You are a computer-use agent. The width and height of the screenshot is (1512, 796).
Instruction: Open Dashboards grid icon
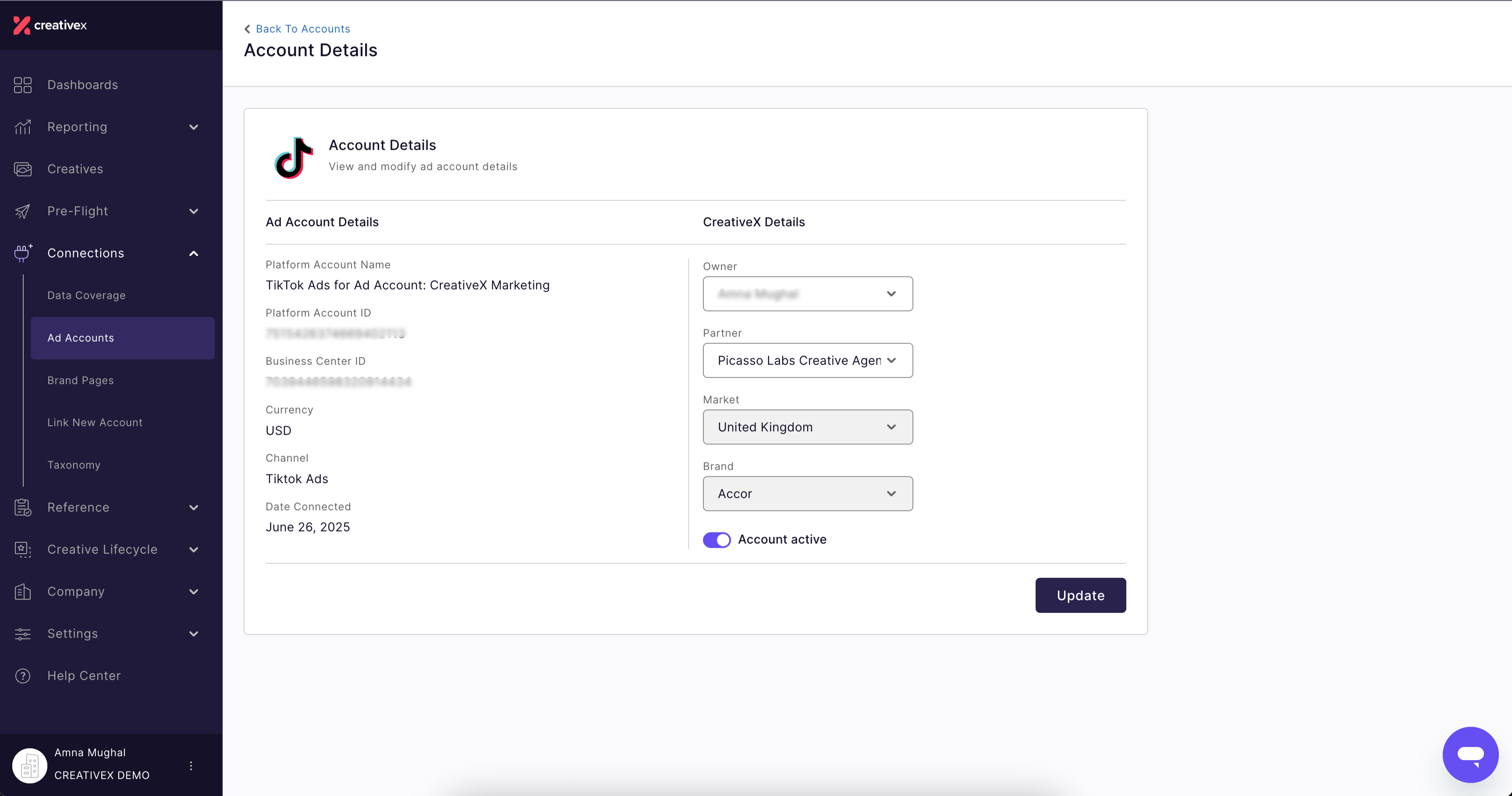(x=23, y=85)
